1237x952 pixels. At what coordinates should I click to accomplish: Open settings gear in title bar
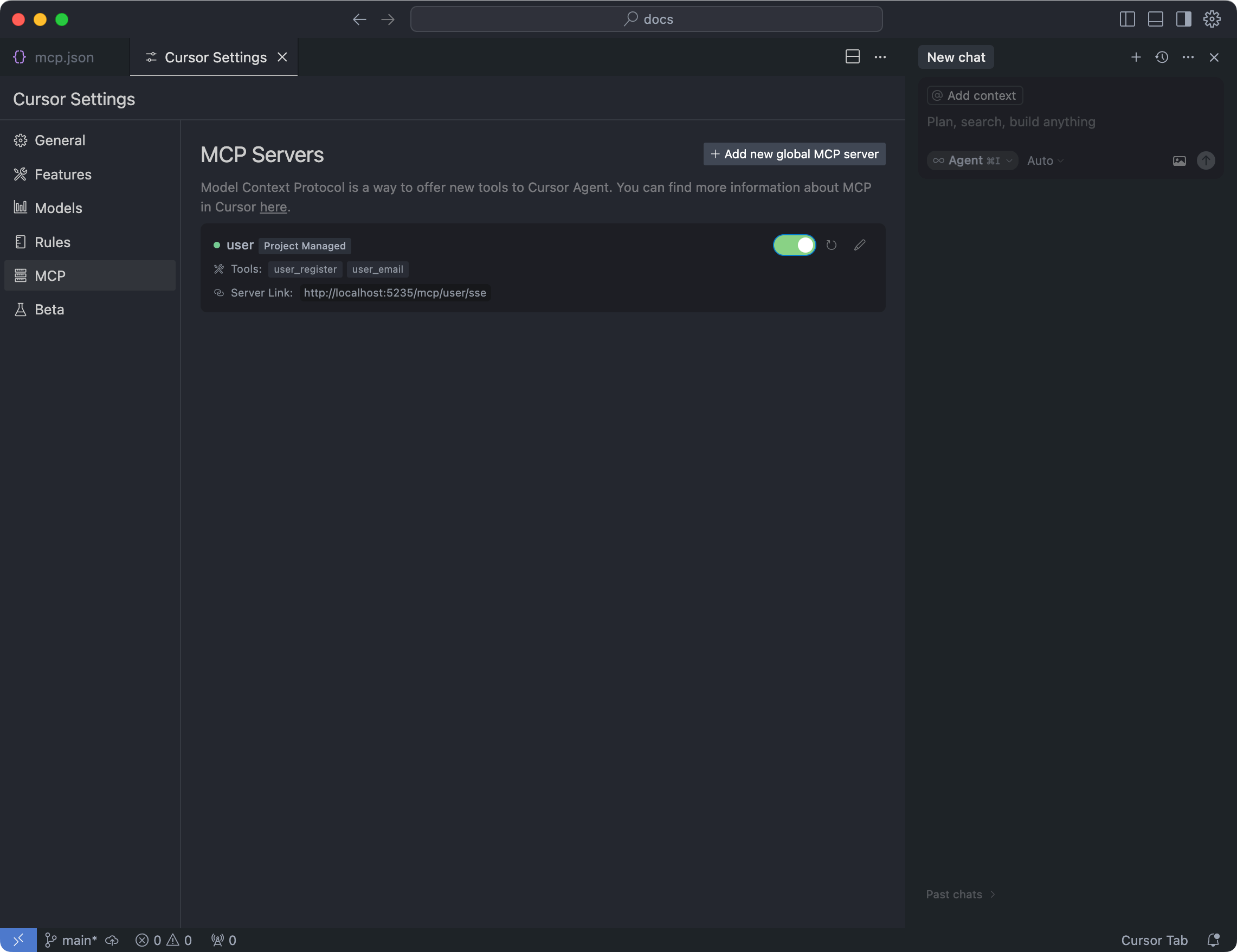[1212, 20]
